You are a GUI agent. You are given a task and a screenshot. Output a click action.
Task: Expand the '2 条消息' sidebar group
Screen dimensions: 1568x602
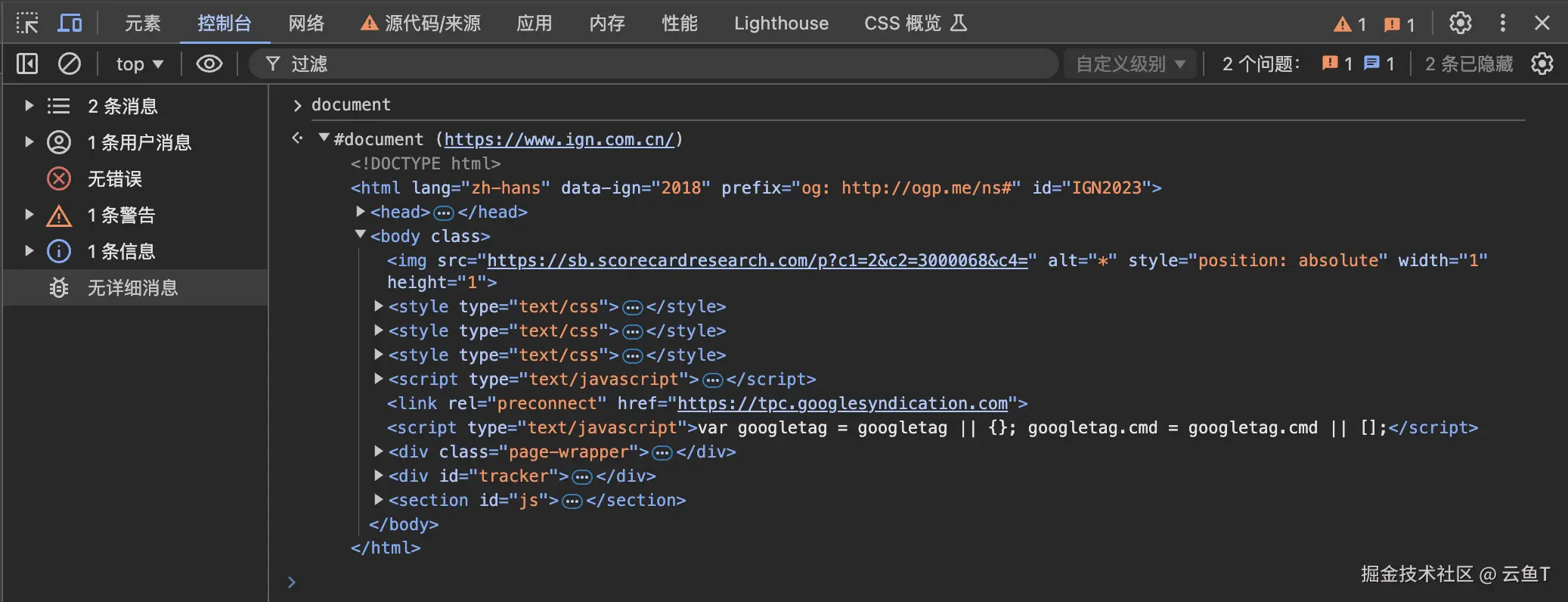point(29,106)
